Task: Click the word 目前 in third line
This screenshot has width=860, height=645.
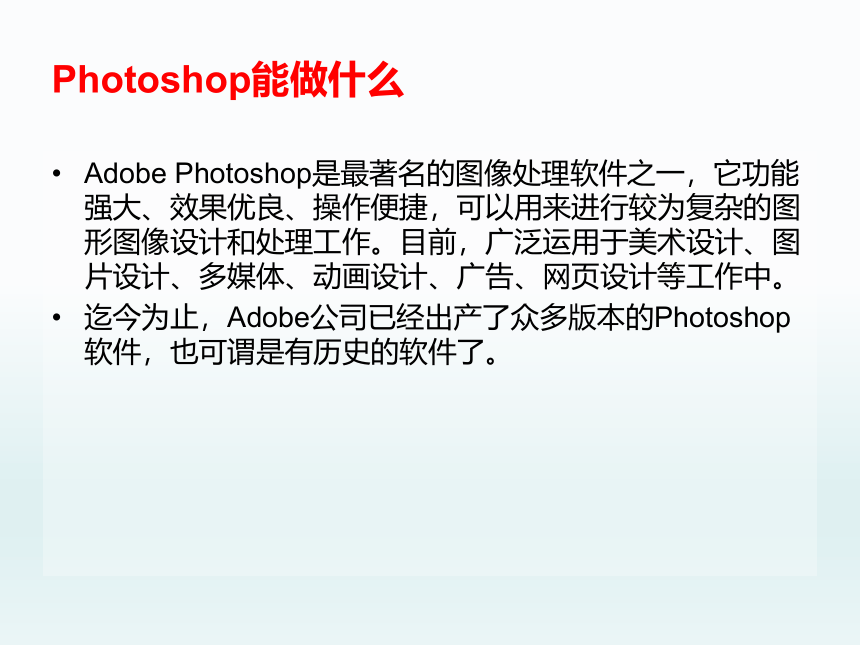Action: [x=428, y=242]
